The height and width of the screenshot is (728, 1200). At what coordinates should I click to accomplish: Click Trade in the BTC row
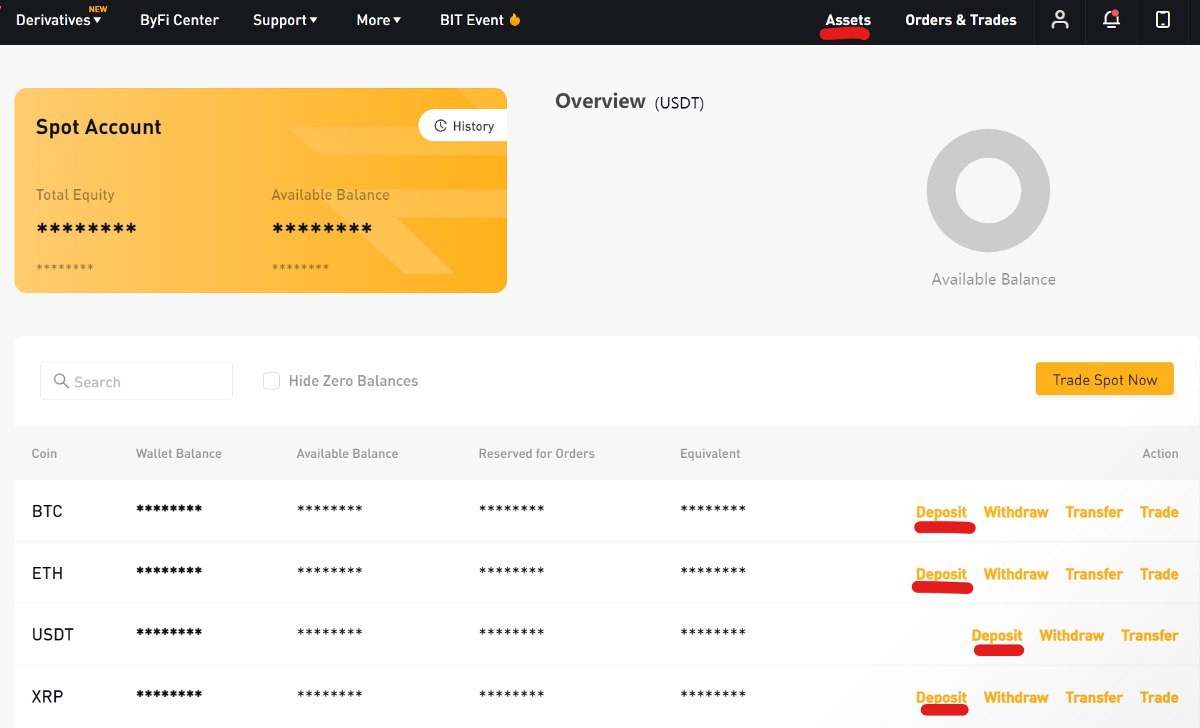point(1159,512)
